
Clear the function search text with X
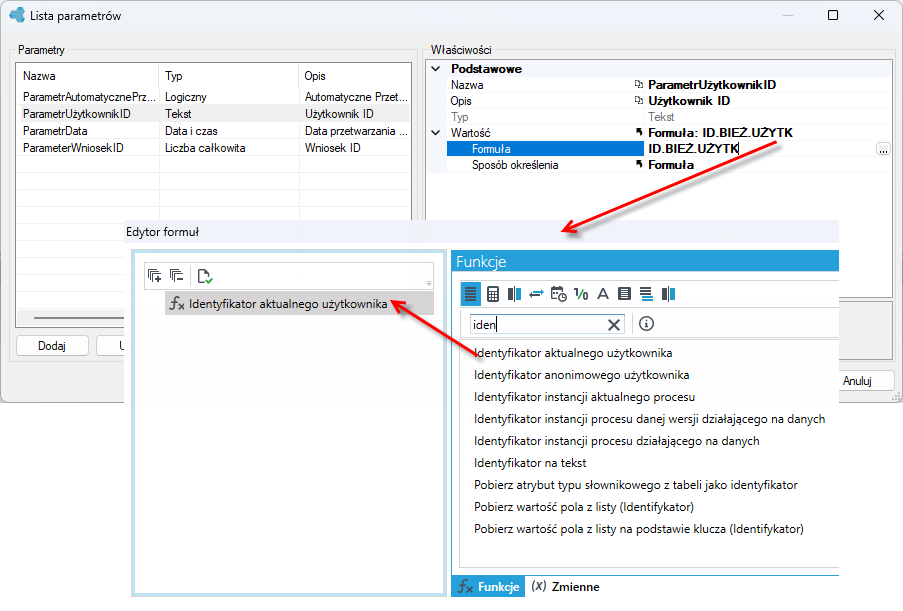[x=614, y=325]
